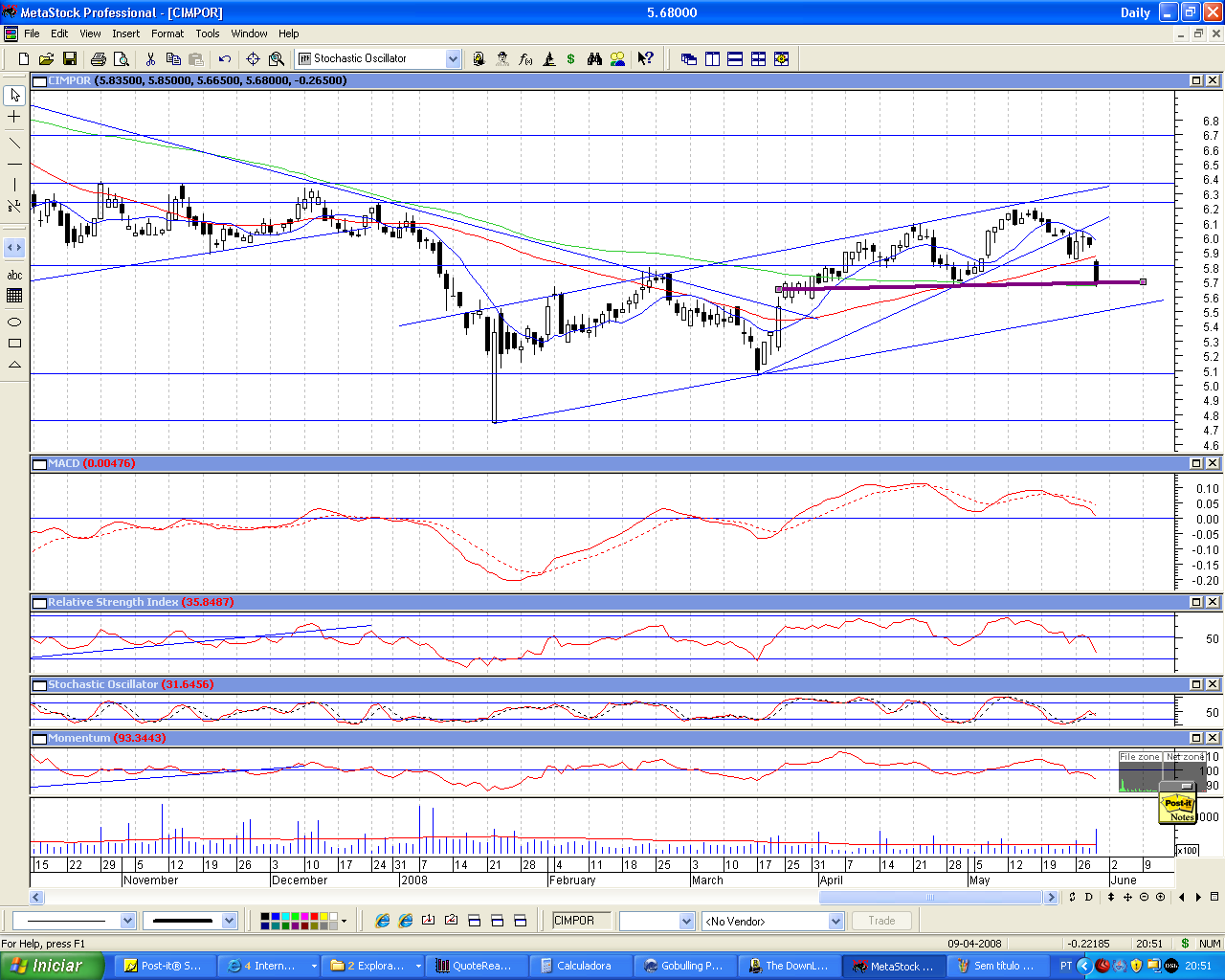The width and height of the screenshot is (1225, 980).
Task: Click the context help arrow icon
Action: click(x=646, y=59)
